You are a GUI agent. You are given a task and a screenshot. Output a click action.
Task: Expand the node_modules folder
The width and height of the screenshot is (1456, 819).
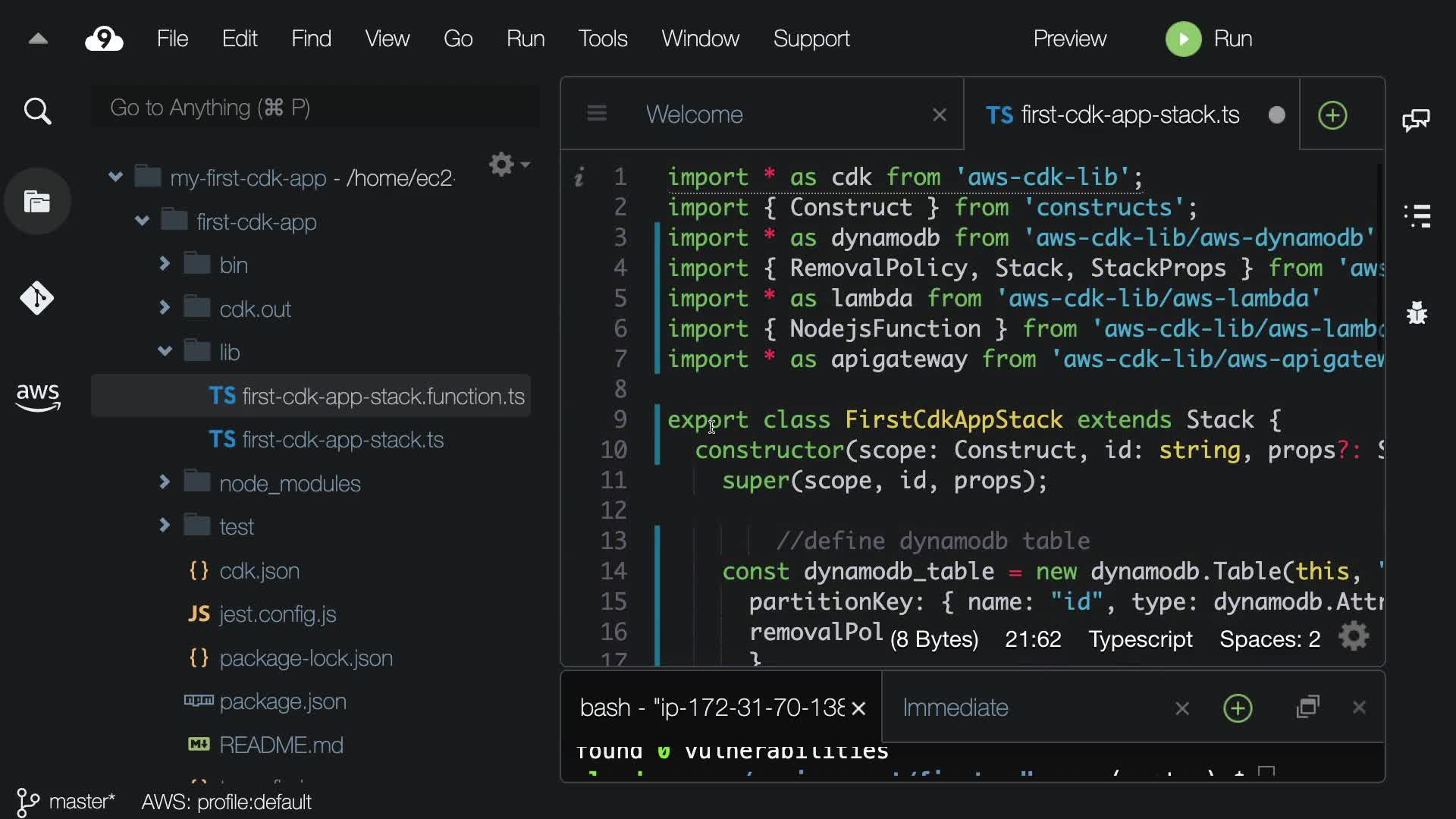[165, 482]
